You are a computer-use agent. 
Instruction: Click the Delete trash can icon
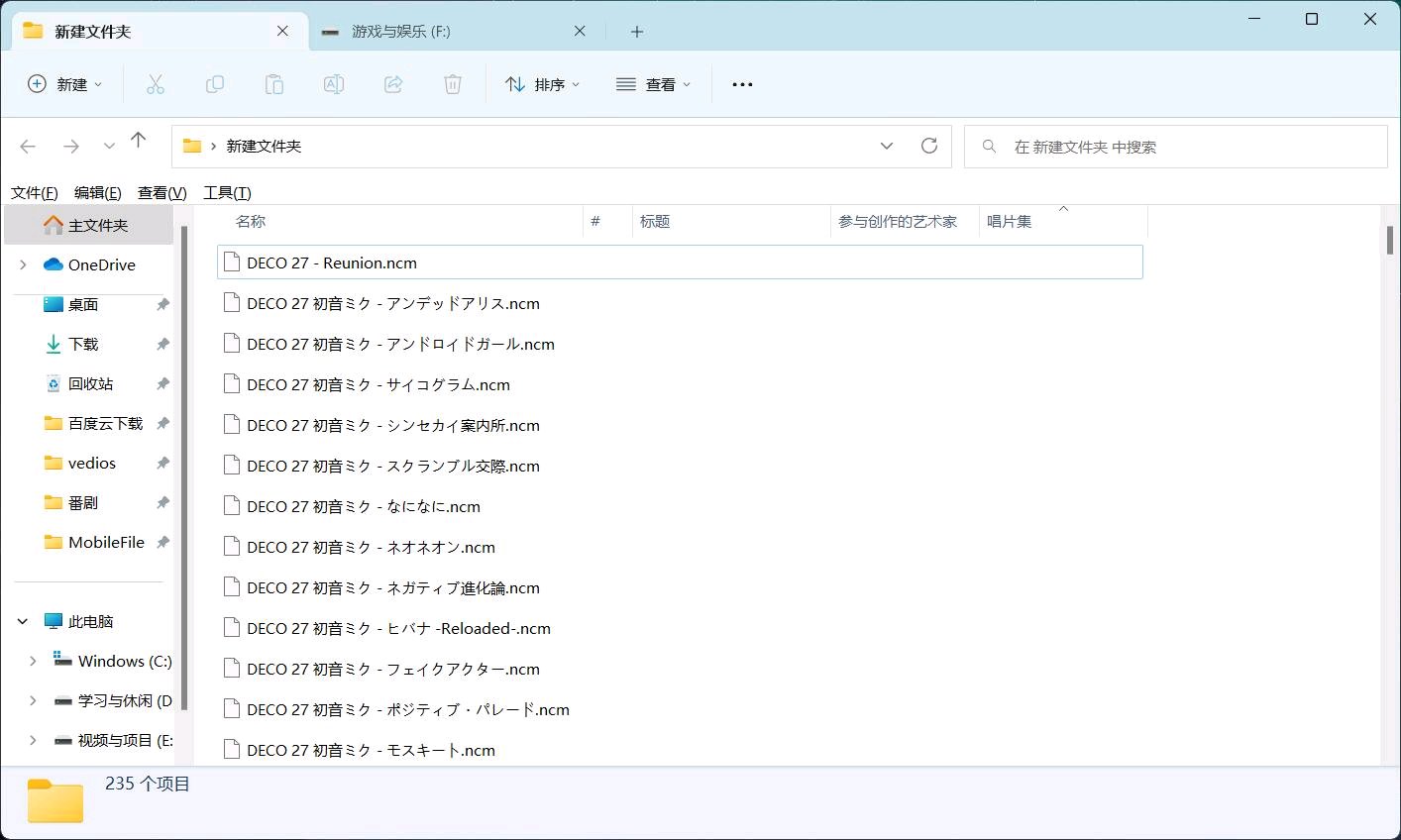453,84
